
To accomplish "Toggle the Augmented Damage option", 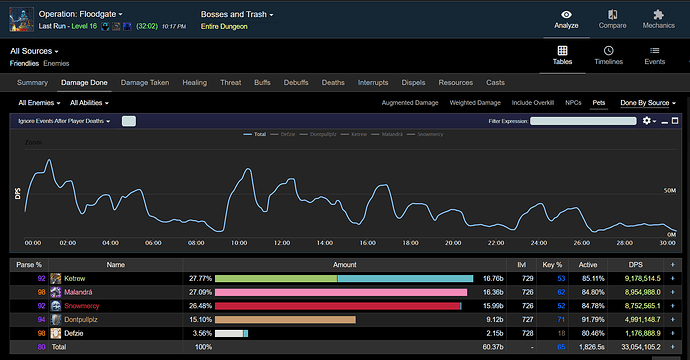I will click(x=410, y=103).
